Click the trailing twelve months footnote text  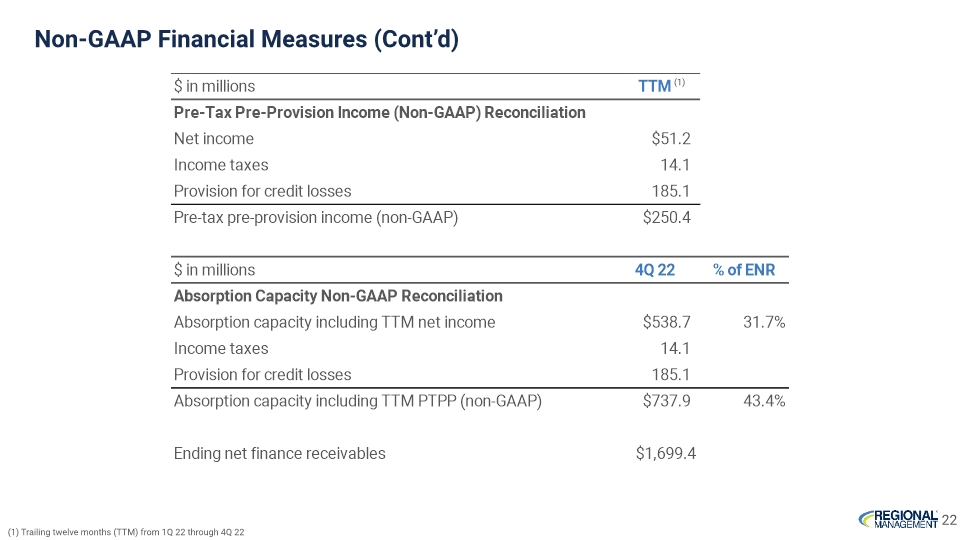(126, 532)
